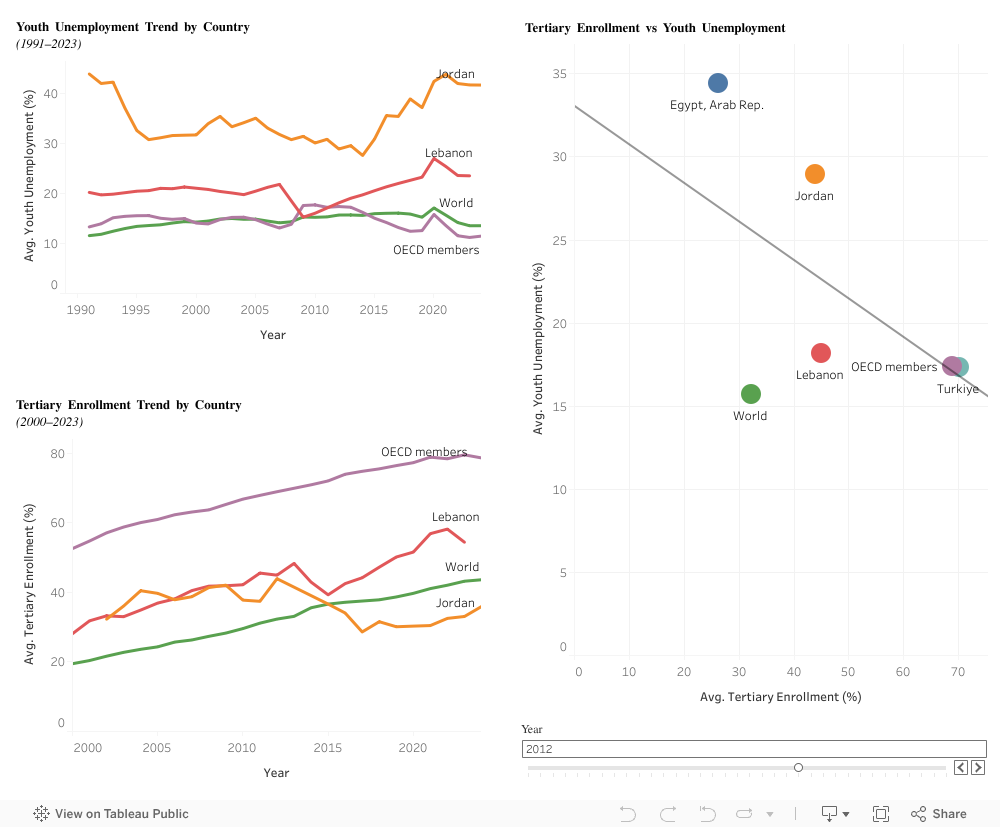This screenshot has height=827, width=1000.
Task: Click the Revert (reset view) icon
Action: click(707, 814)
